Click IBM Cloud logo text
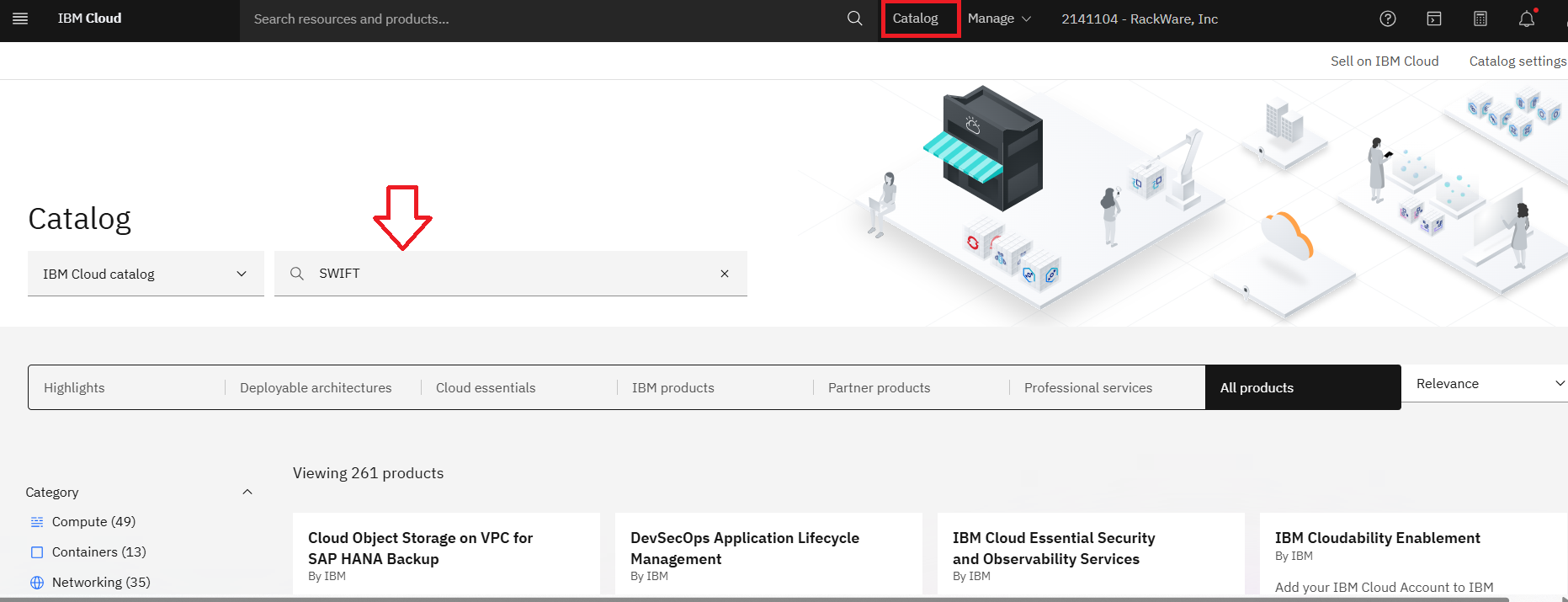Viewport: 1568px width, 602px height. [89, 19]
